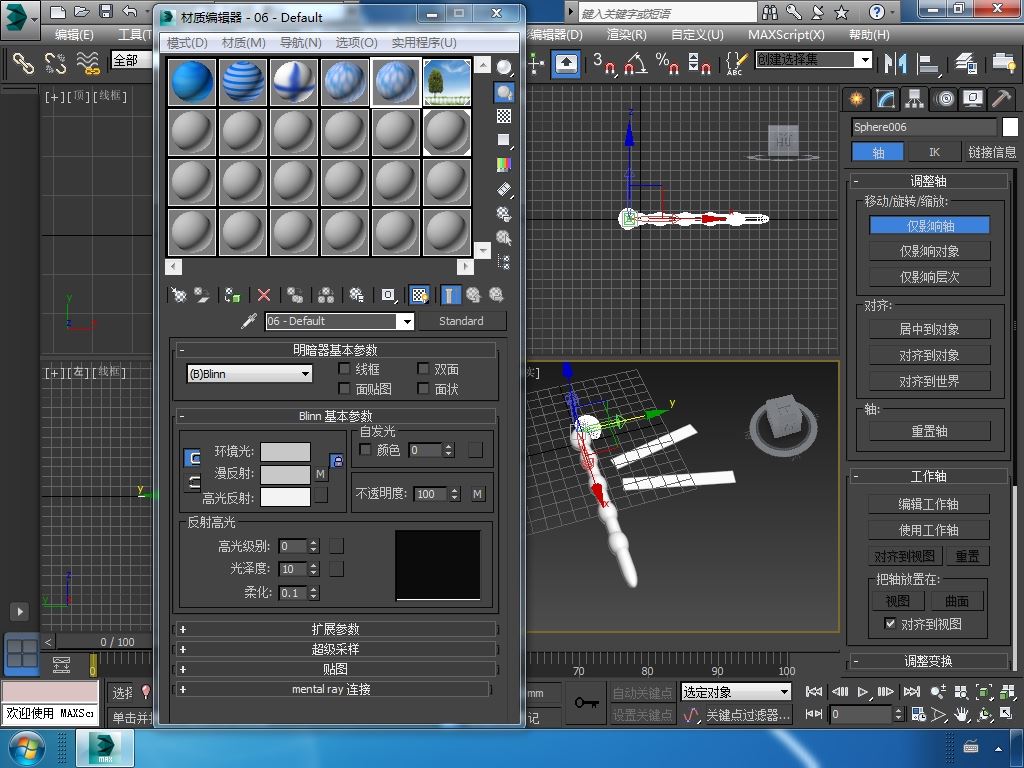
Task: Click the 仅影响对象 button
Action: pyautogui.click(x=929, y=252)
